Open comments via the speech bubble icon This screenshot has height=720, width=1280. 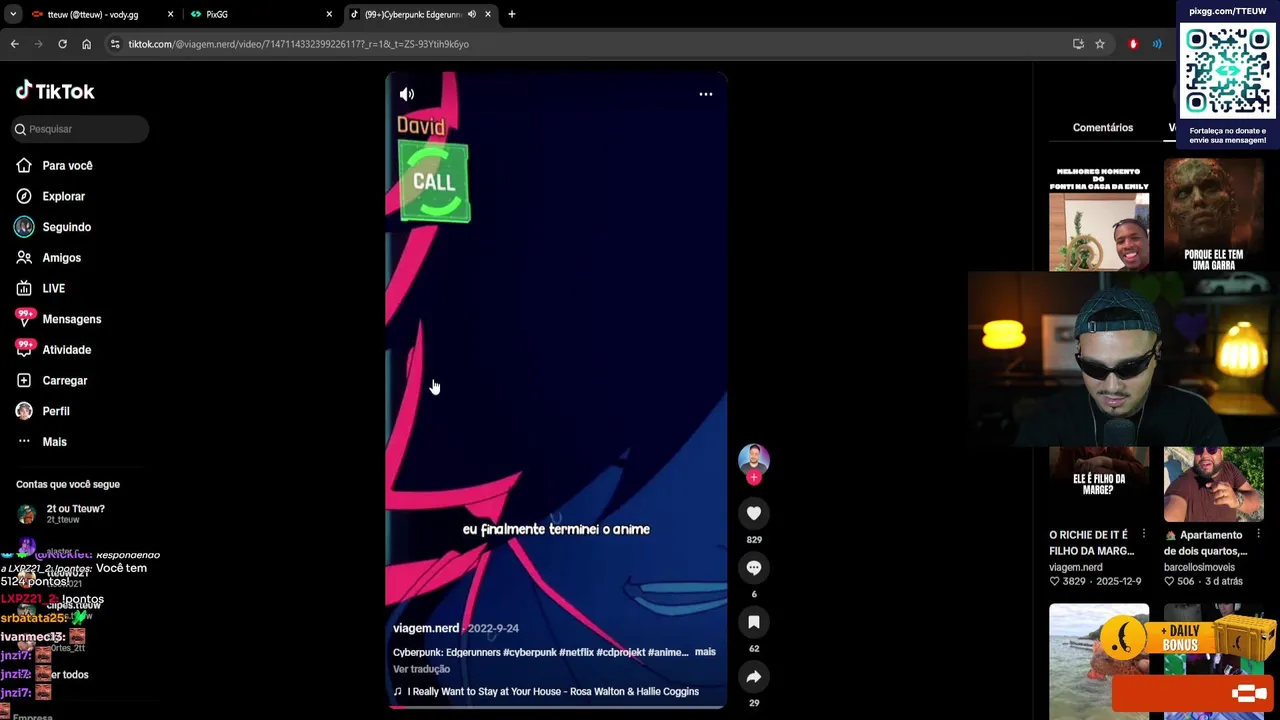click(754, 568)
